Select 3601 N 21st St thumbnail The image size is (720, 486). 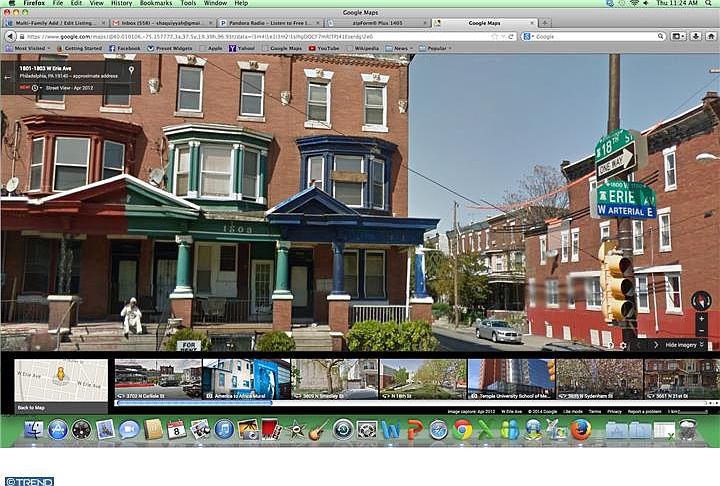[682, 379]
